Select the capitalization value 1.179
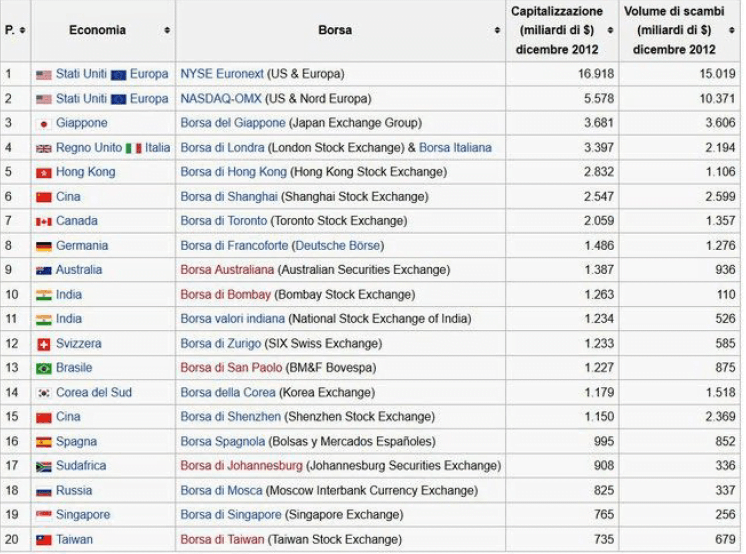The height and width of the screenshot is (554, 746). (599, 393)
